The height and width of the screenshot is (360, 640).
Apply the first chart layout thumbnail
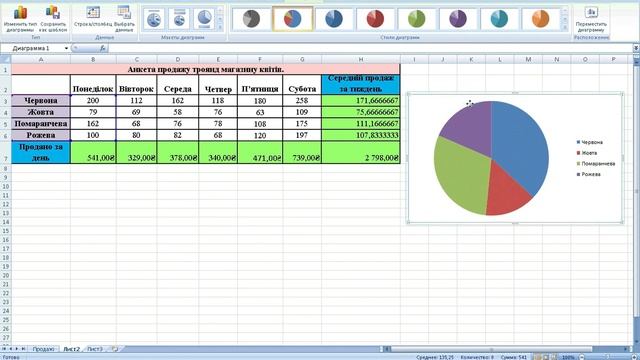154,19
